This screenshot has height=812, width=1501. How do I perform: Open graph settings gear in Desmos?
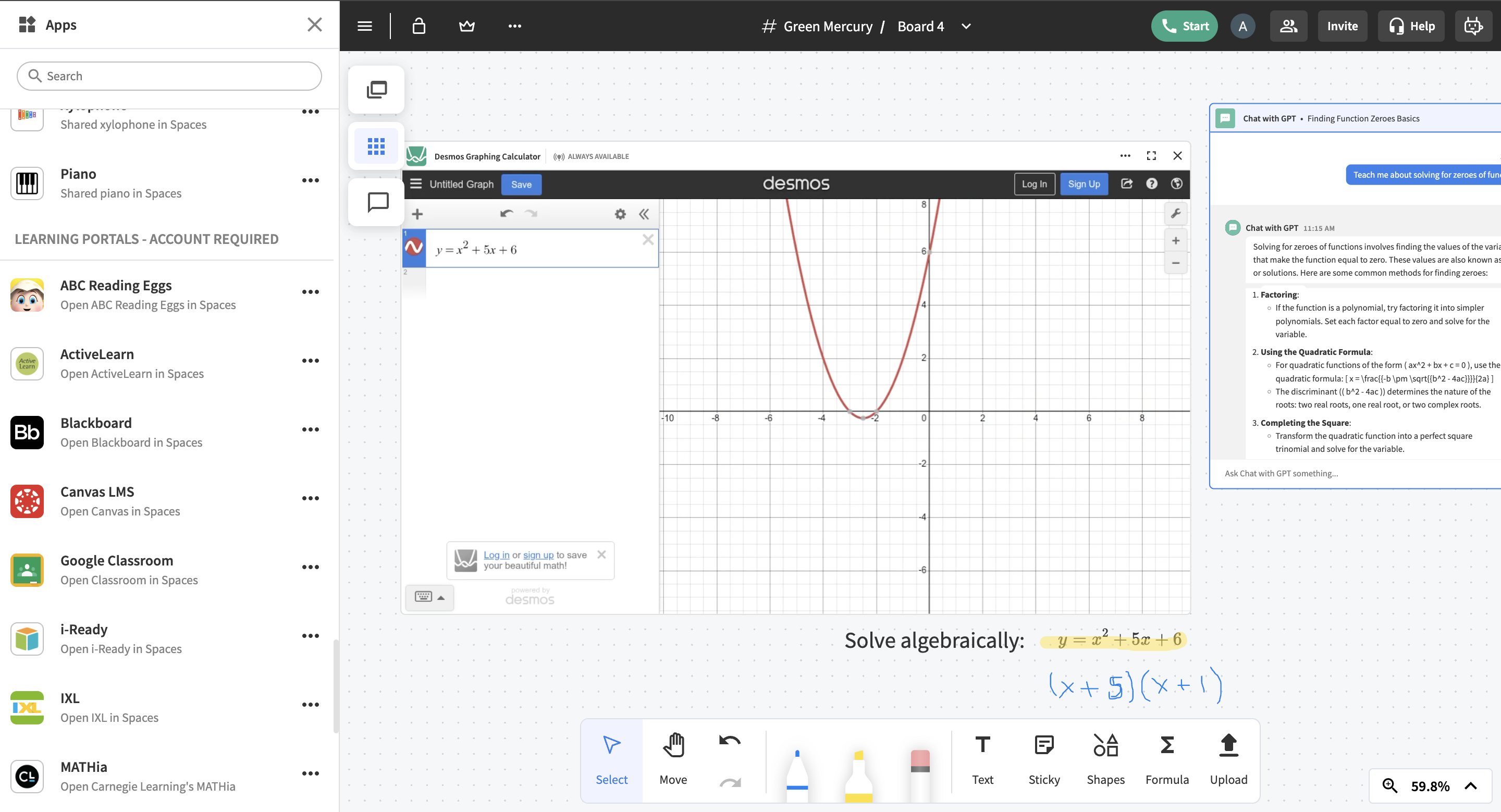tap(619, 214)
